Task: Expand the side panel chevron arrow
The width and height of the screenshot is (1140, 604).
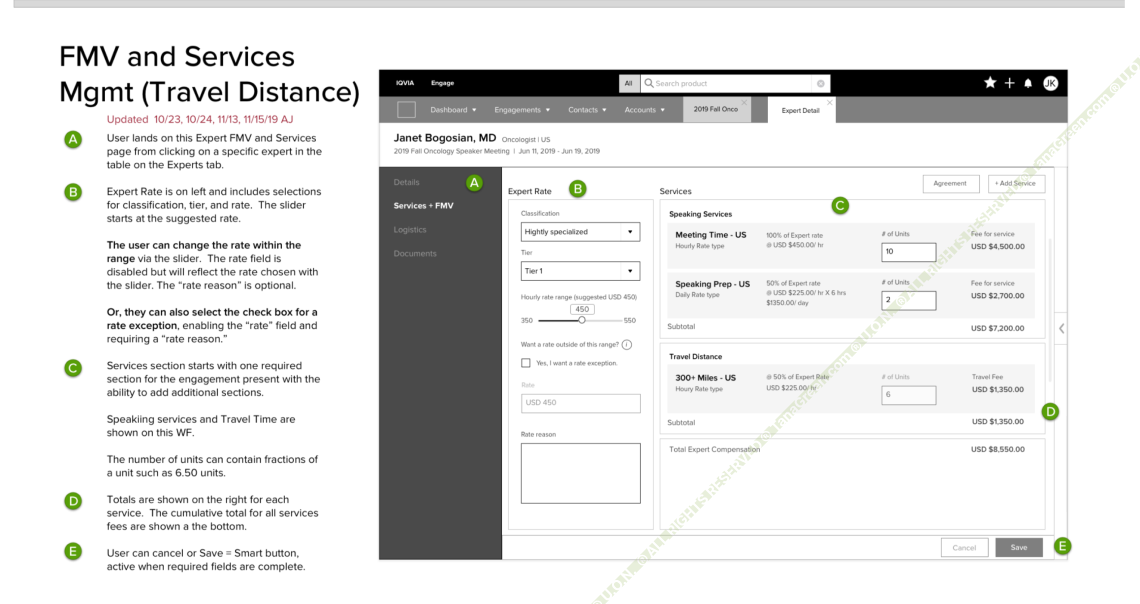Action: [x=1061, y=329]
